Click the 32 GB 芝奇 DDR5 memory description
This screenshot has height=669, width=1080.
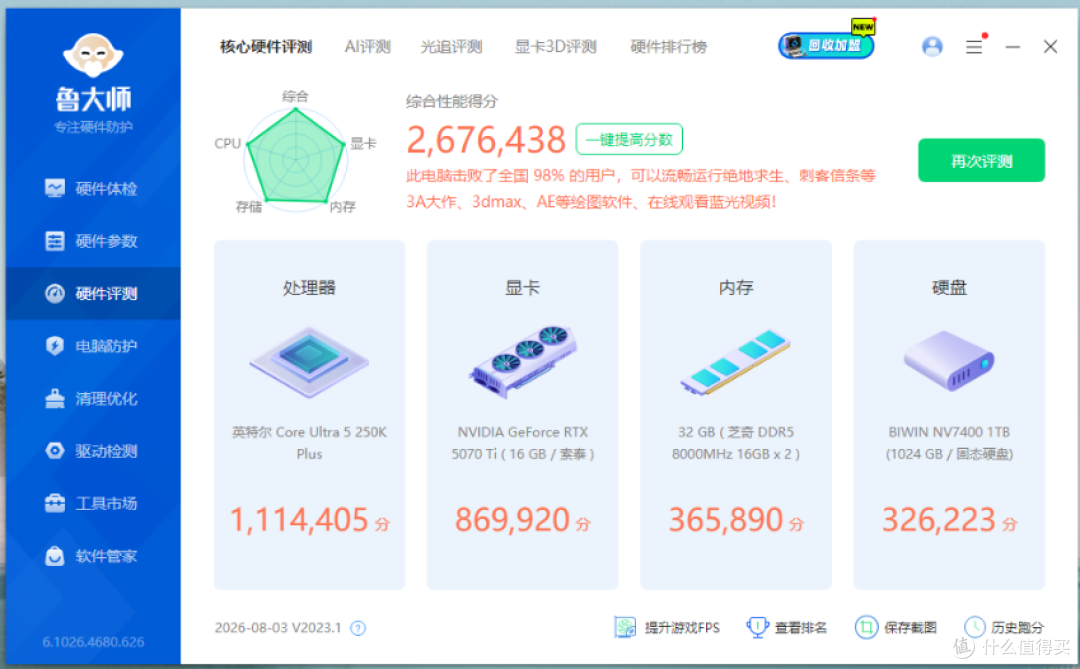tap(736, 443)
